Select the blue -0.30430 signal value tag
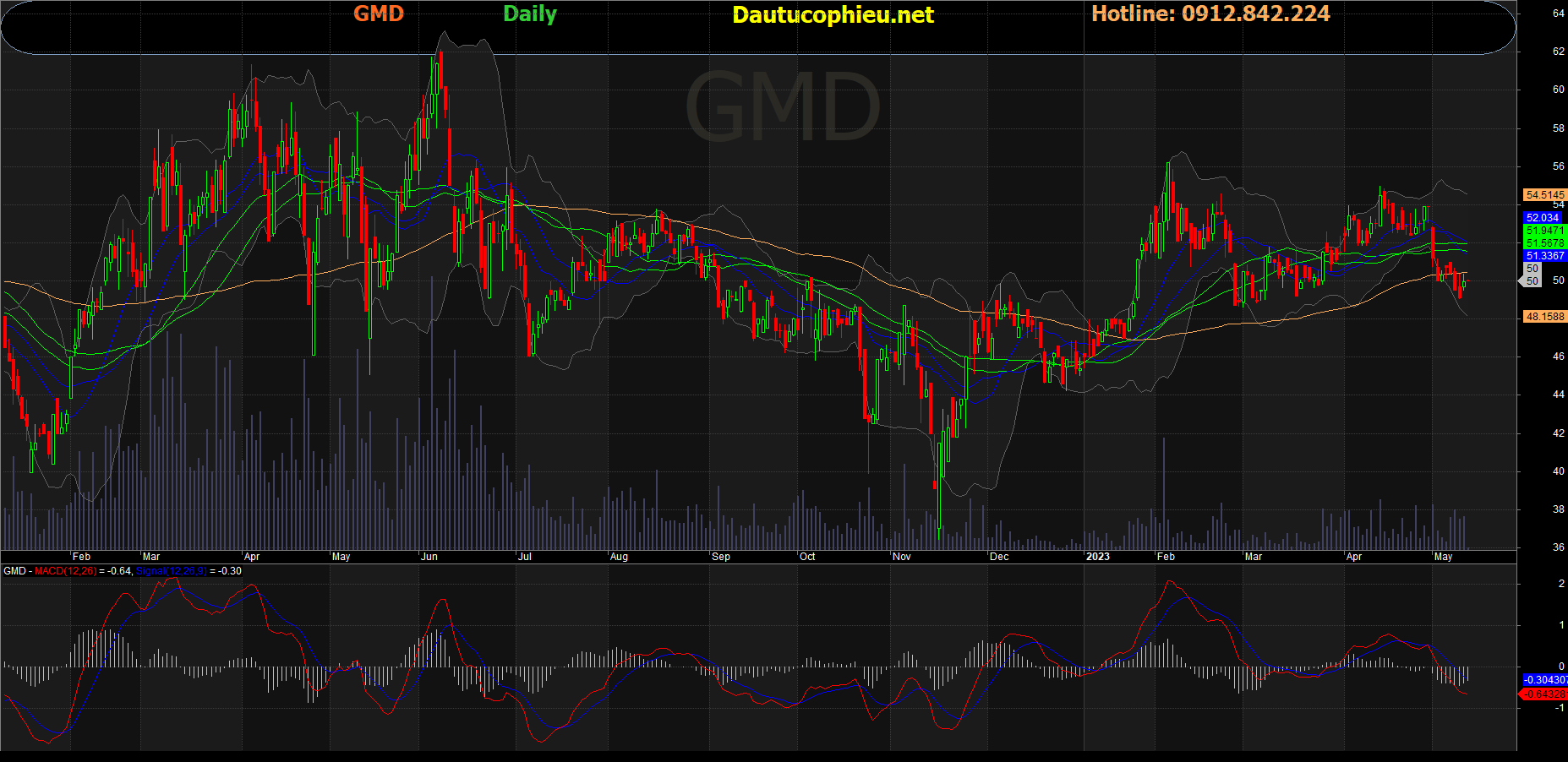Image resolution: width=1568 pixels, height=762 pixels. [x=1545, y=680]
